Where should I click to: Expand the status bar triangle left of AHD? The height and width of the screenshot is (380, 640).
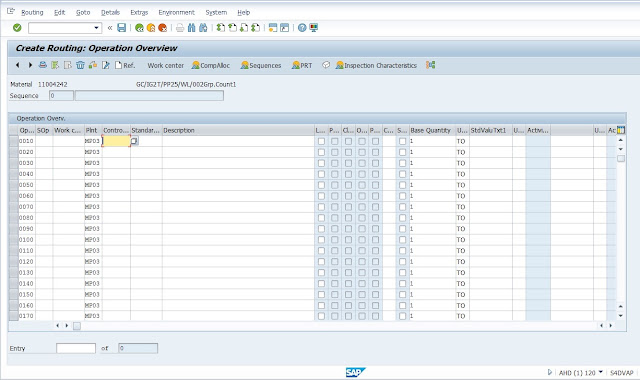pyautogui.click(x=549, y=372)
